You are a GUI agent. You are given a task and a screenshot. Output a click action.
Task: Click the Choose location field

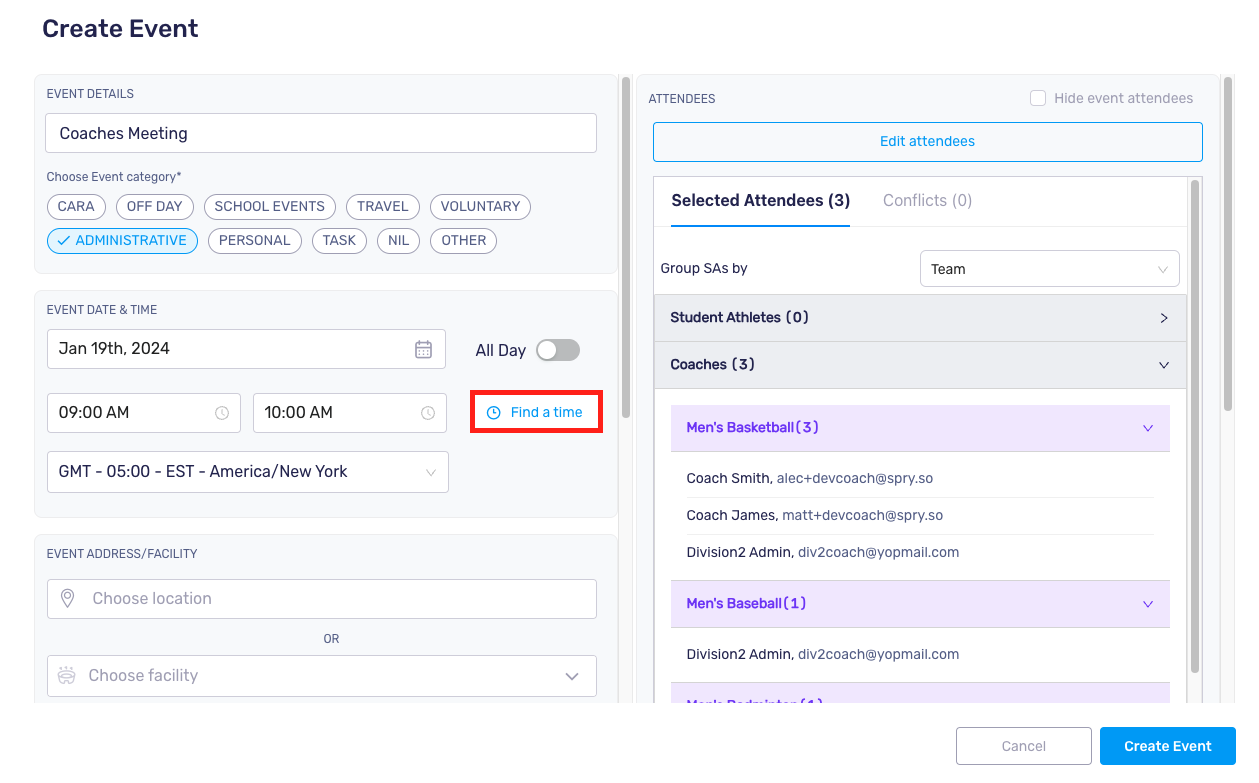[322, 599]
